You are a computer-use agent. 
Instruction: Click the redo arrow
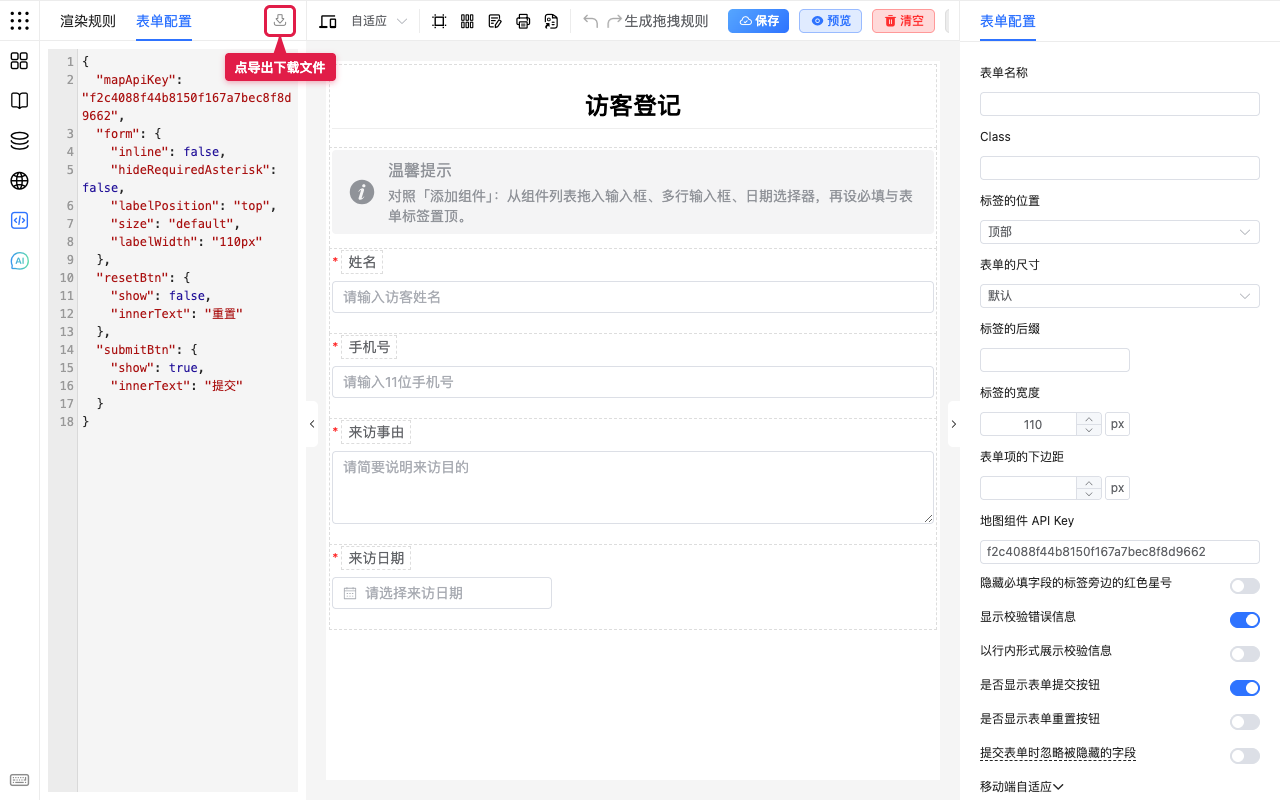click(615, 21)
